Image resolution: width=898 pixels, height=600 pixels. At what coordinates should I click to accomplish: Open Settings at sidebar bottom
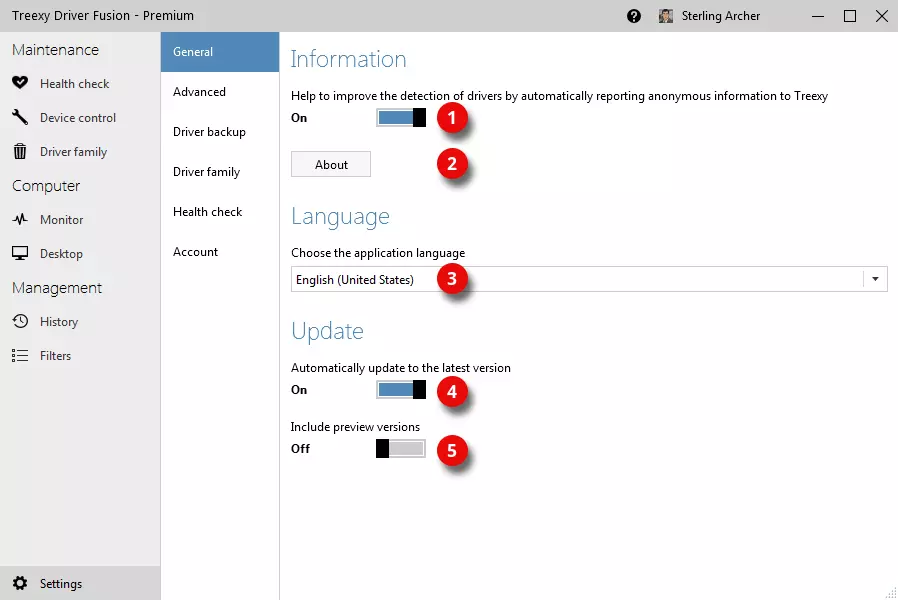pyautogui.click(x=80, y=583)
